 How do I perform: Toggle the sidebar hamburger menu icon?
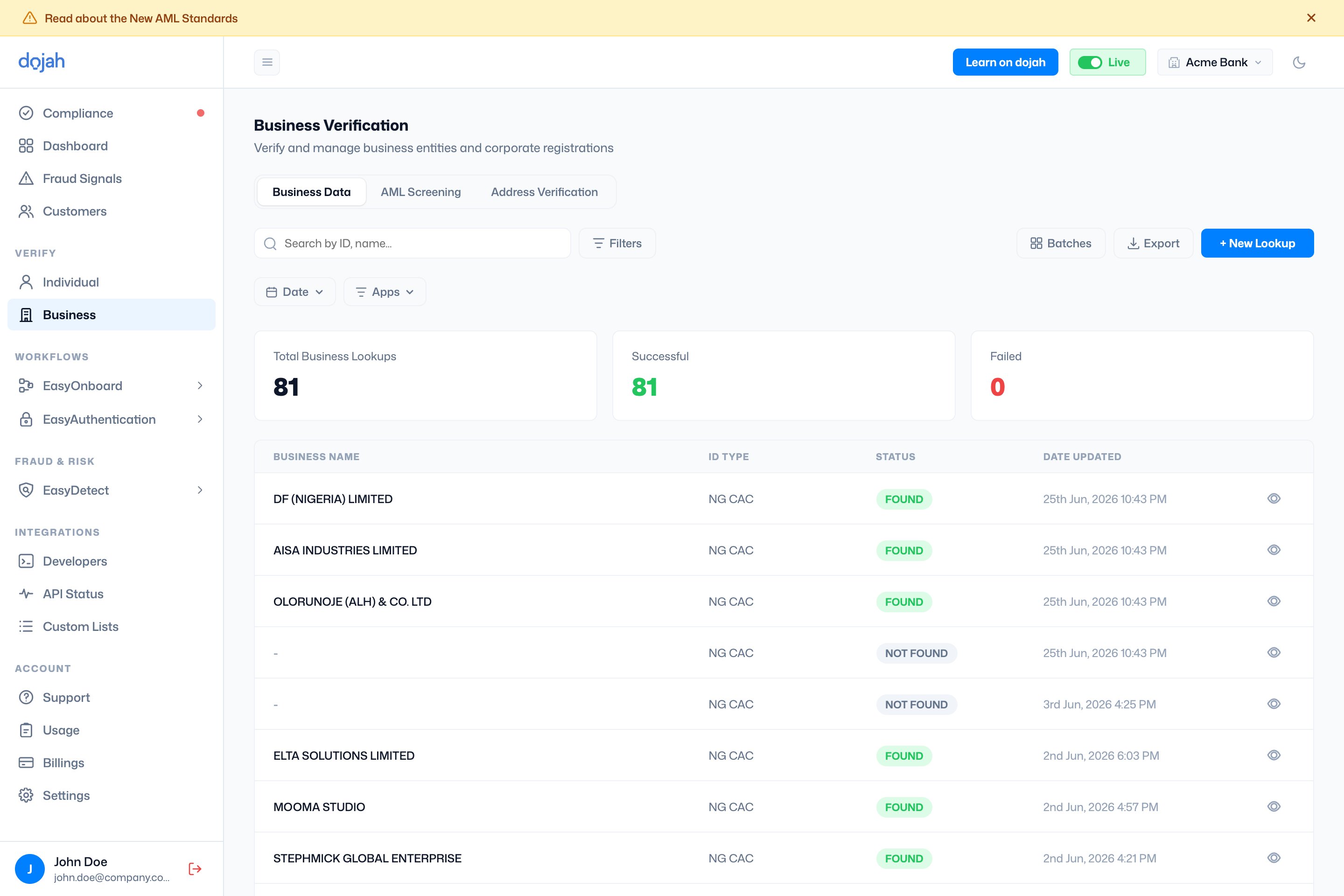point(267,62)
